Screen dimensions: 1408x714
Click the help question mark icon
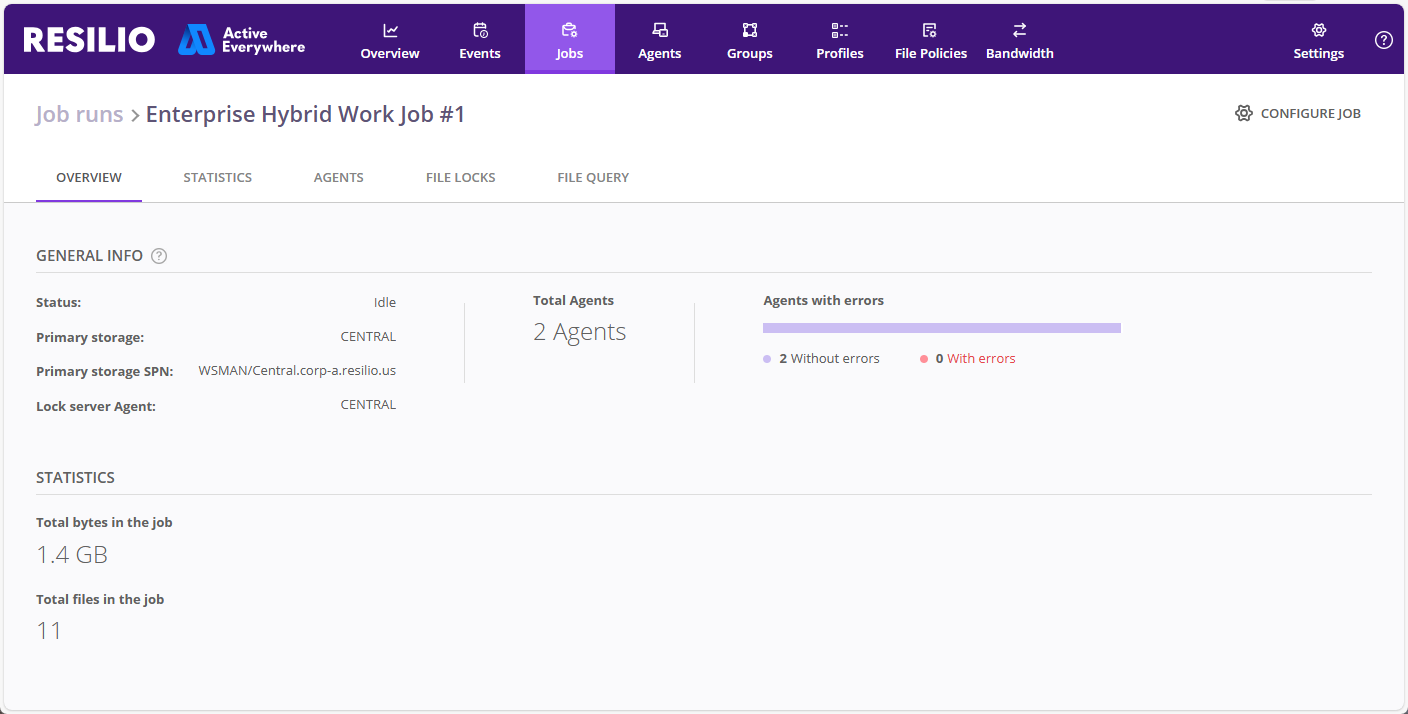point(1384,40)
